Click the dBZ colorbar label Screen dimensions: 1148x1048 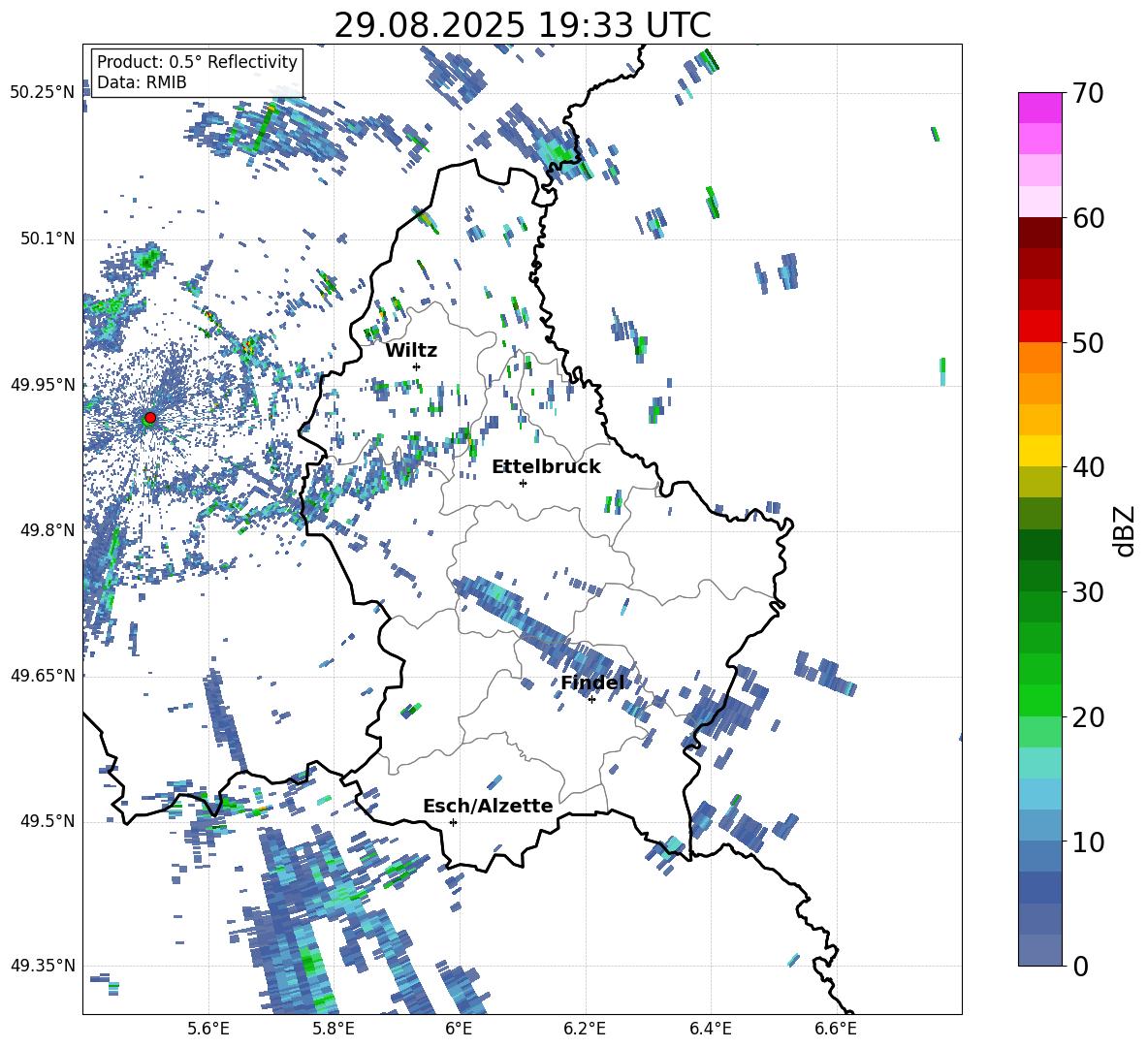[1124, 530]
